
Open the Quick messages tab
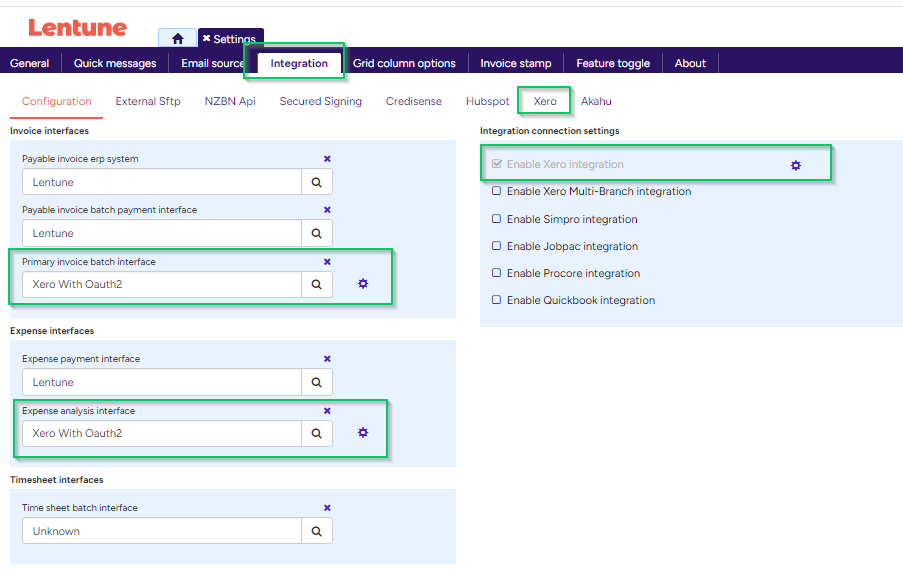pyautogui.click(x=115, y=63)
